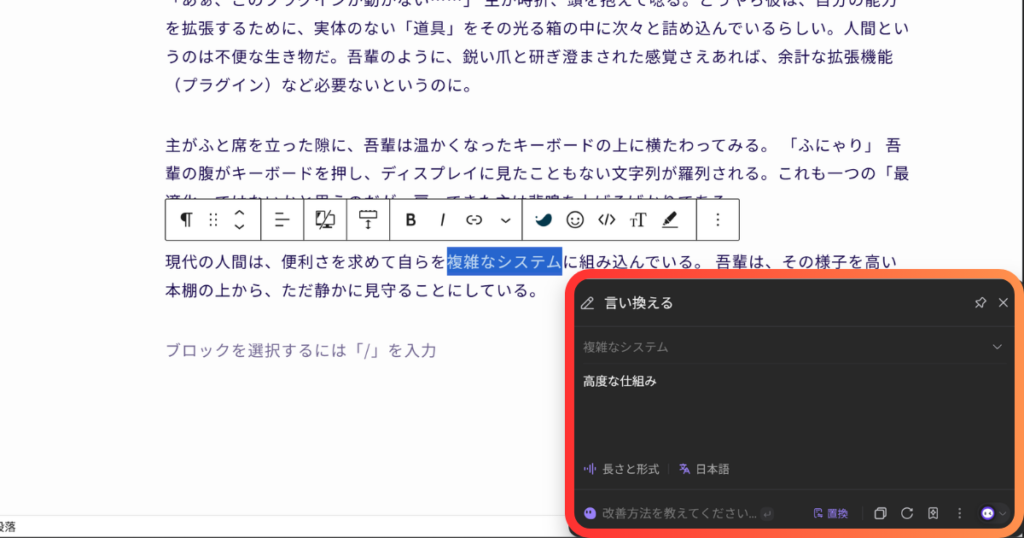Click the paragraph block type icon
Image resolution: width=1024 pixels, height=538 pixels.
pos(186,220)
